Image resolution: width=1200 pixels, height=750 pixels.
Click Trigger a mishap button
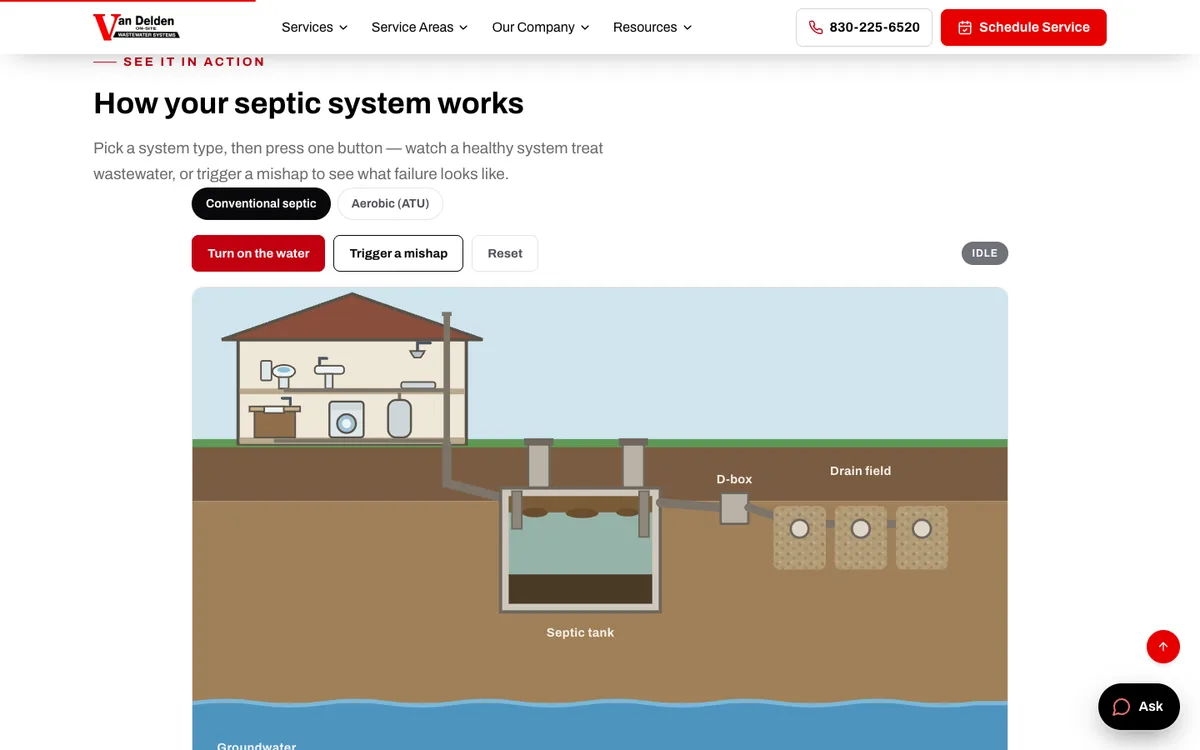click(x=398, y=253)
